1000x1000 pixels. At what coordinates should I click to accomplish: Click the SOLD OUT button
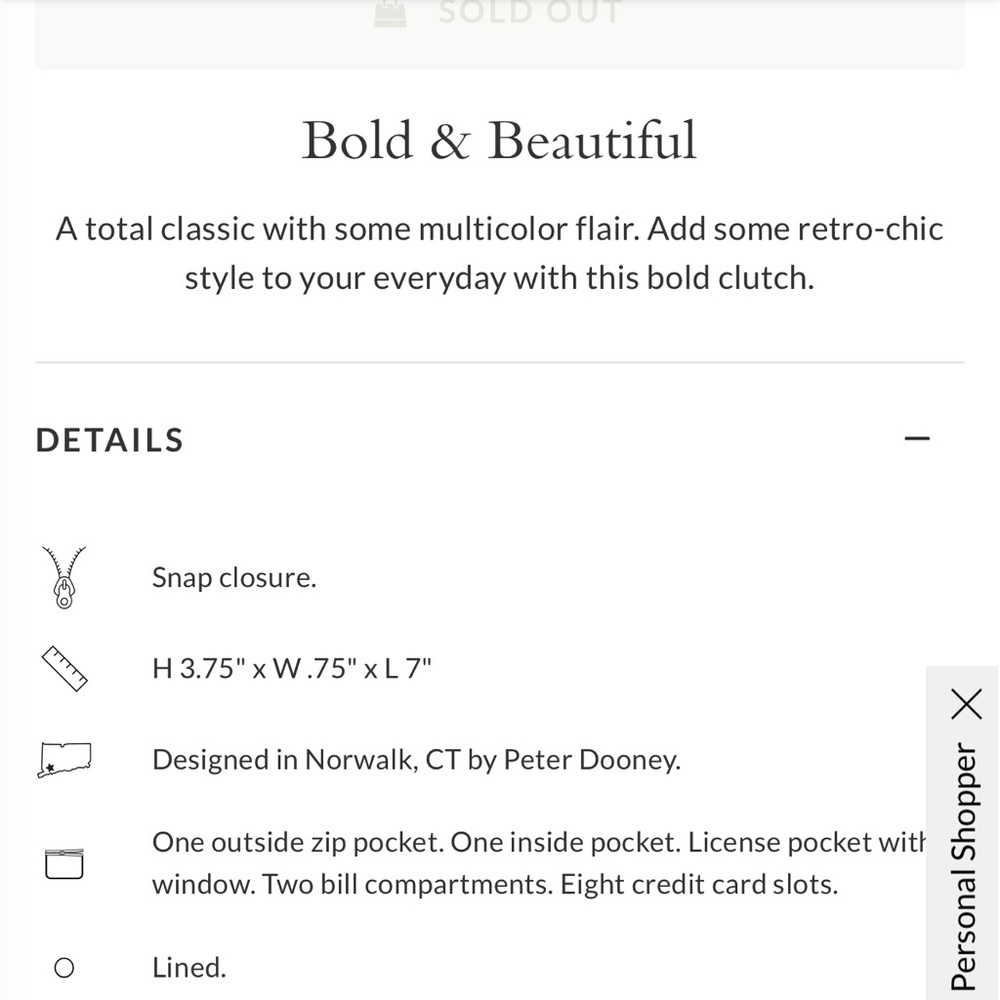point(499,33)
